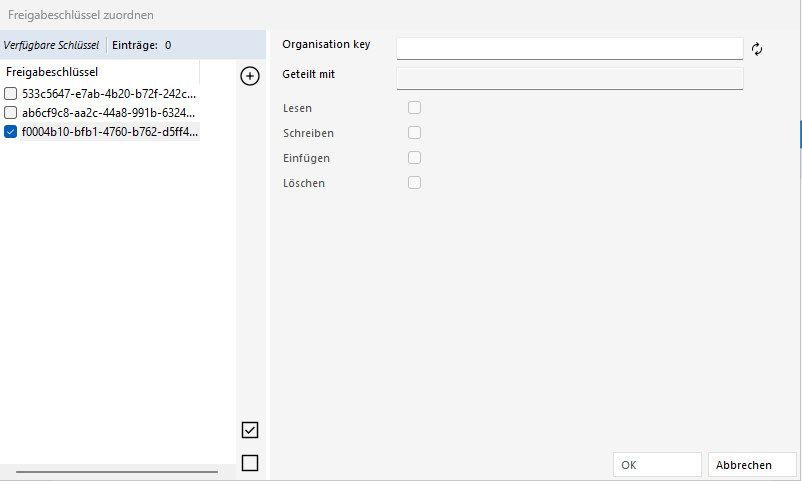Toggle the Schreiben permission checkbox
The image size is (802, 481).
point(414,132)
